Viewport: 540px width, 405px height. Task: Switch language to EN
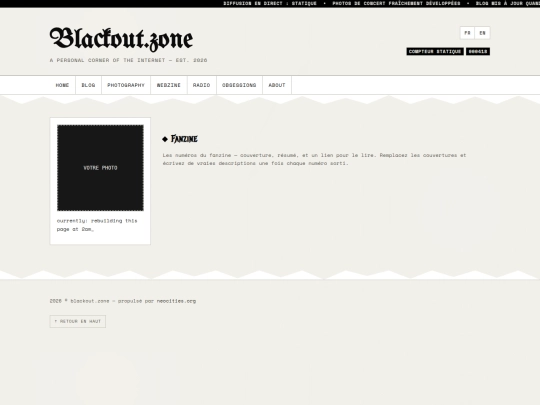click(482, 33)
